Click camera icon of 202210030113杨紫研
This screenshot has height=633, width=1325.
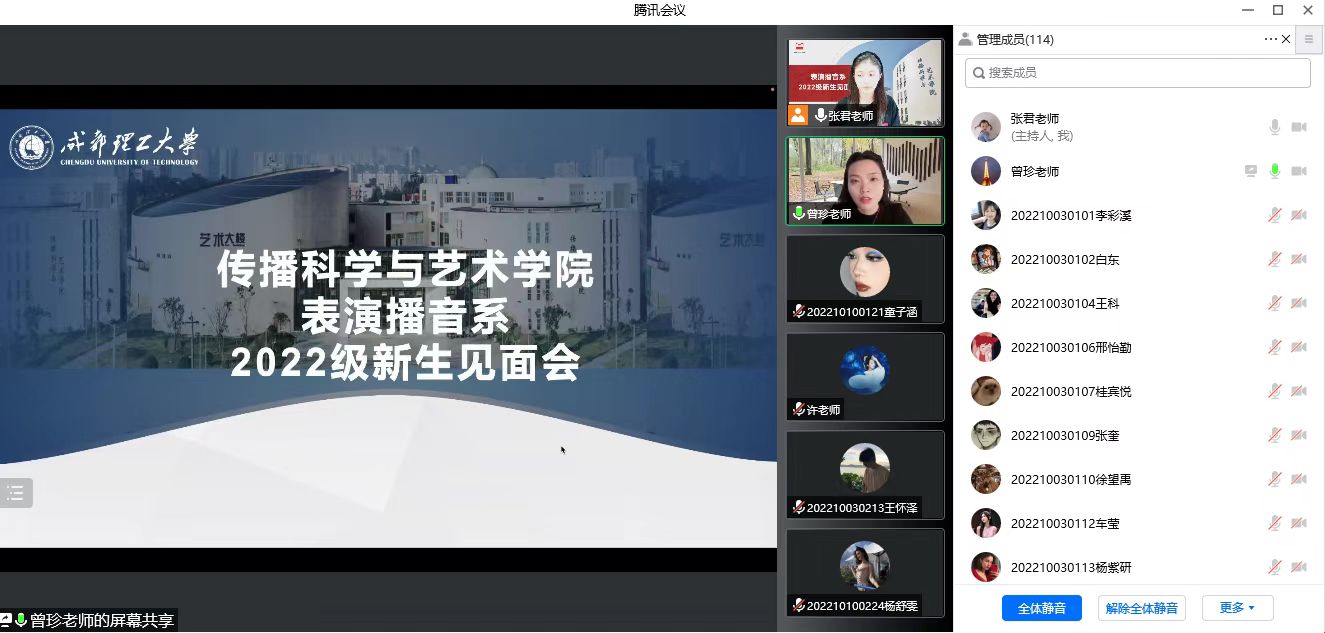pyautogui.click(x=1299, y=567)
